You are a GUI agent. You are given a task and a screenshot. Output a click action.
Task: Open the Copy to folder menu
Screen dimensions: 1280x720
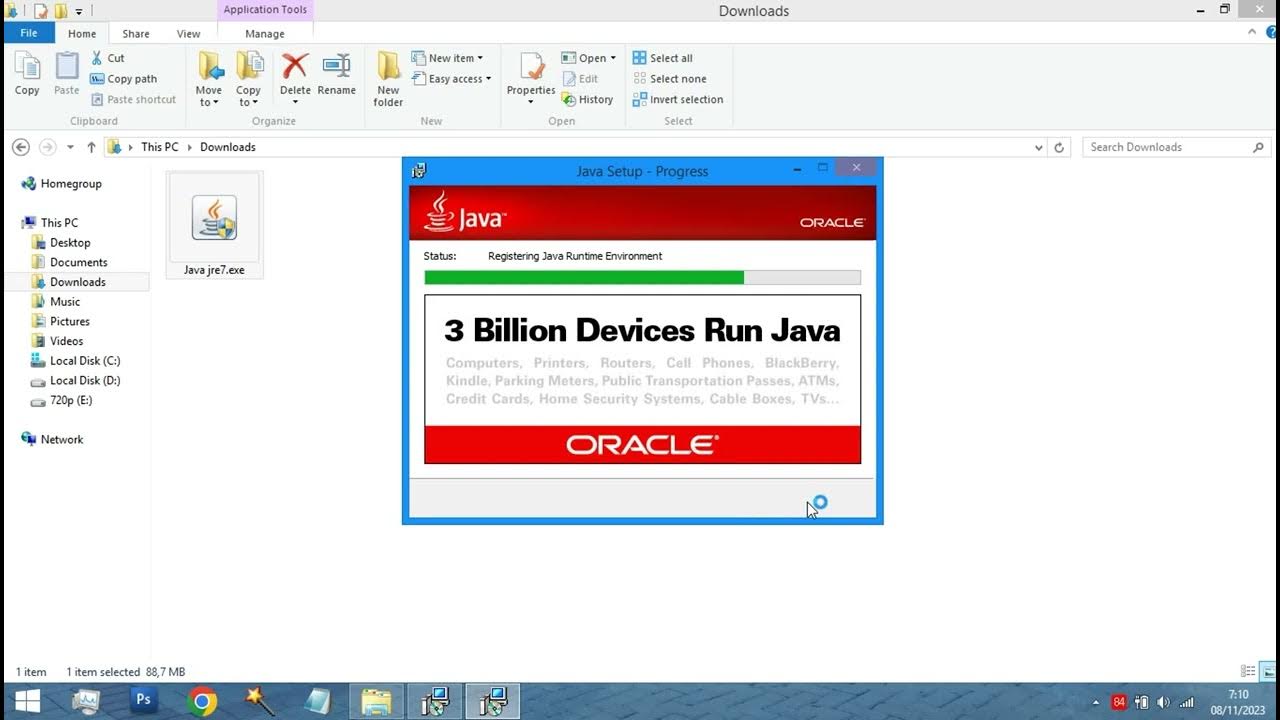[248, 79]
